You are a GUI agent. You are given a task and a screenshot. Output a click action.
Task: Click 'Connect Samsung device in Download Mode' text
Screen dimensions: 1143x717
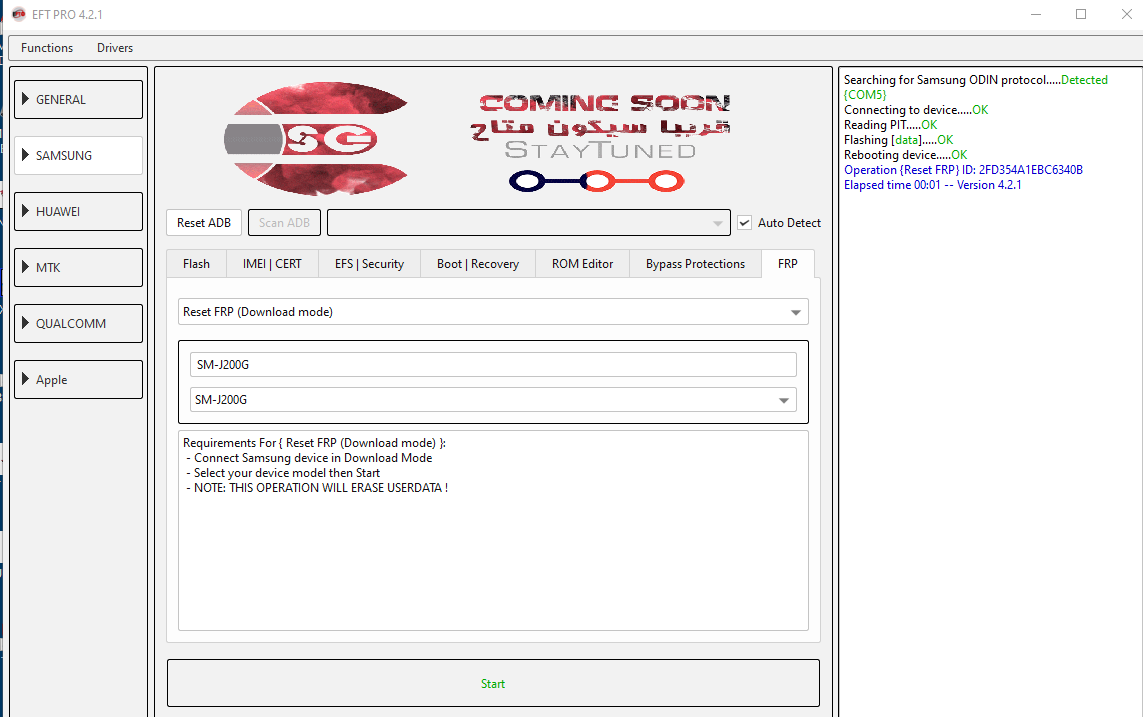pos(313,458)
